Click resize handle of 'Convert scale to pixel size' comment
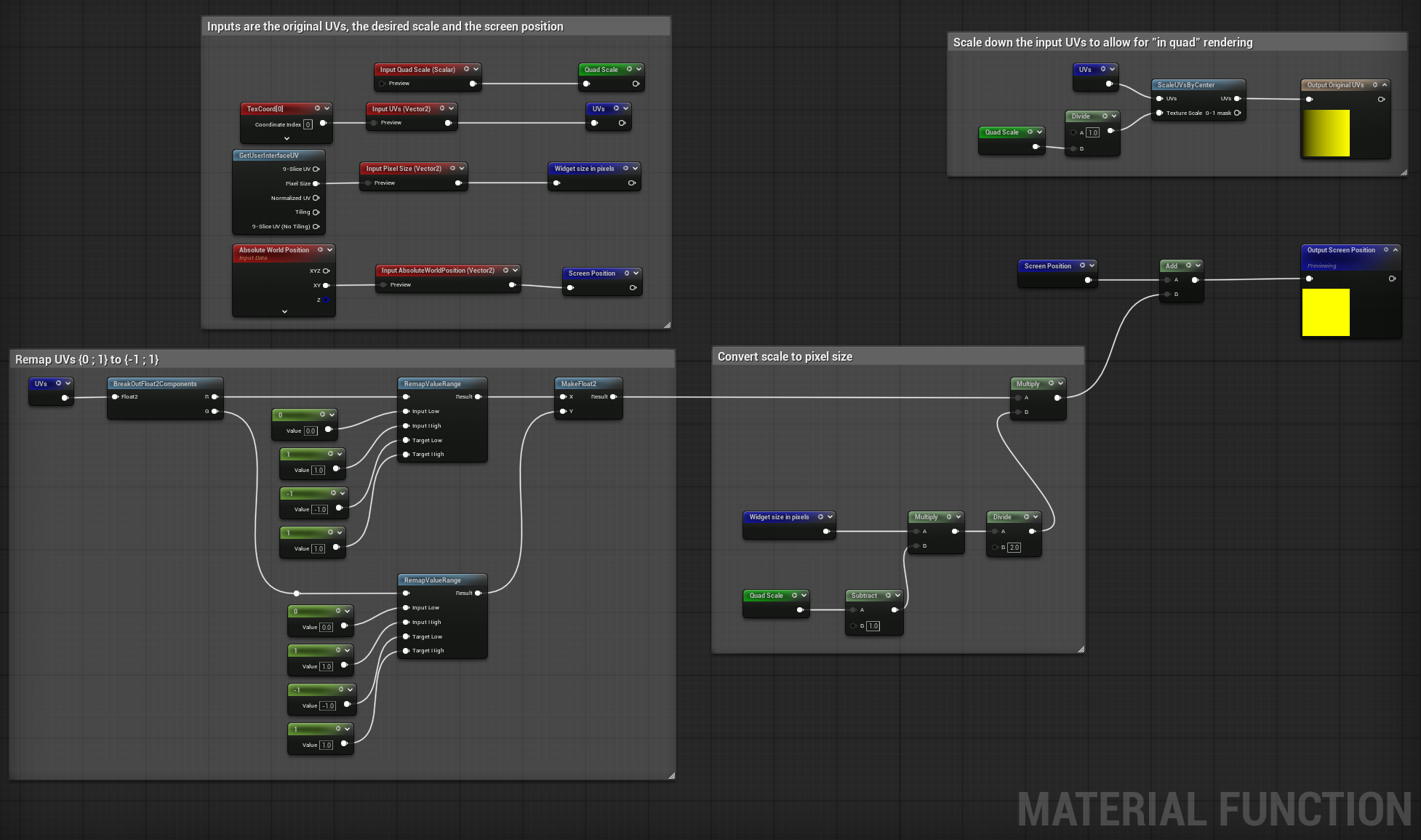 tap(1081, 649)
